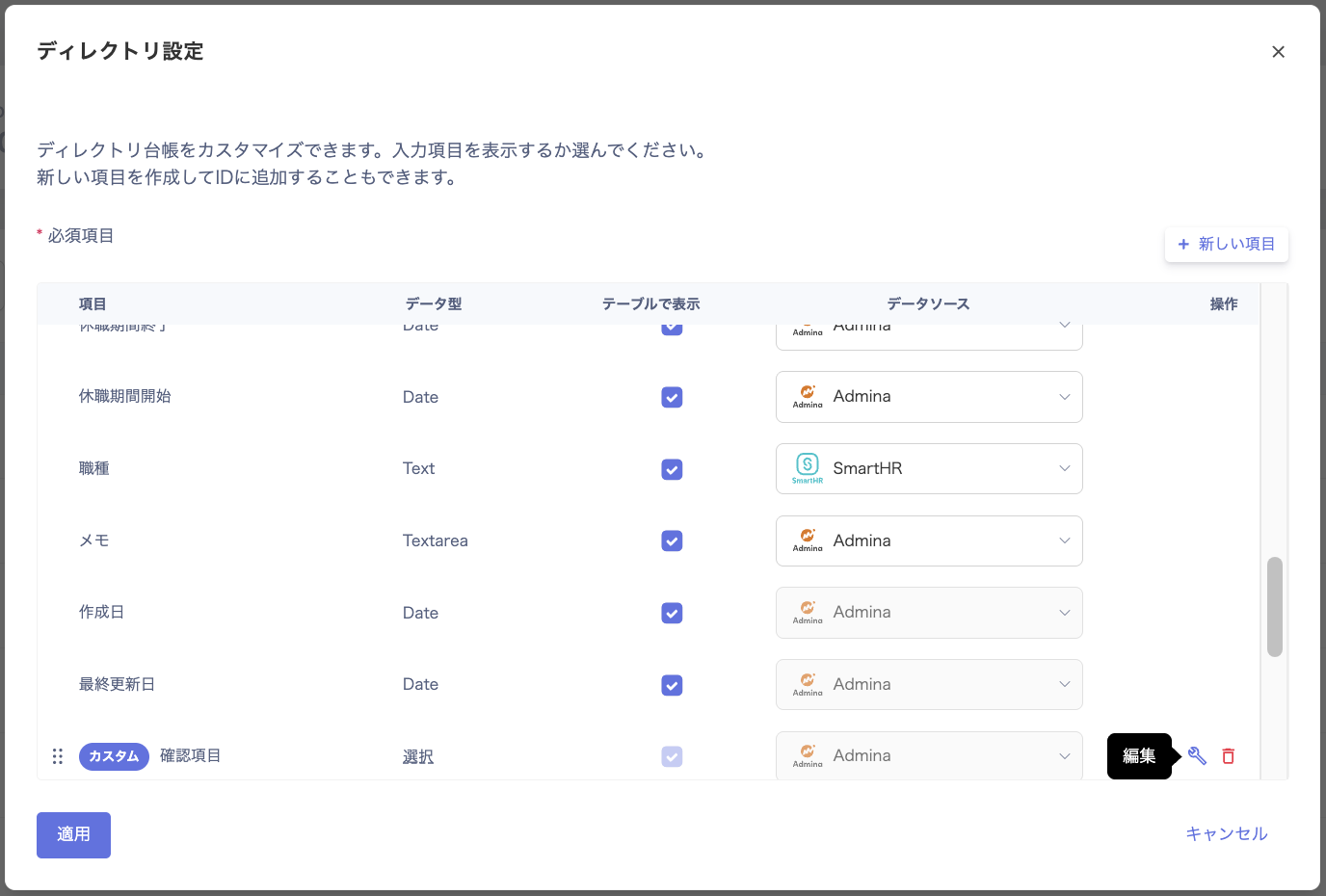Open data source dropdown for メモ

point(1064,541)
